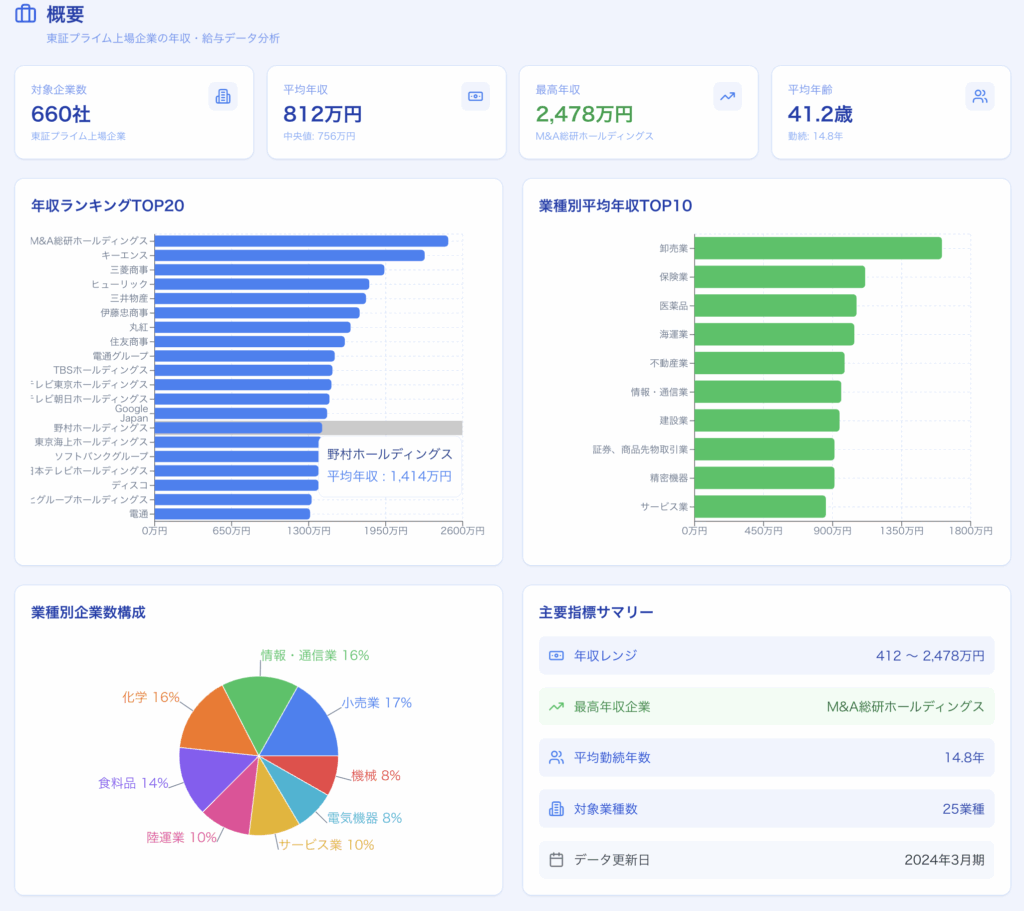This screenshot has height=911, width=1024.
Task: Select the キーエンス bar in TOP20 chart
Action: pos(289,255)
